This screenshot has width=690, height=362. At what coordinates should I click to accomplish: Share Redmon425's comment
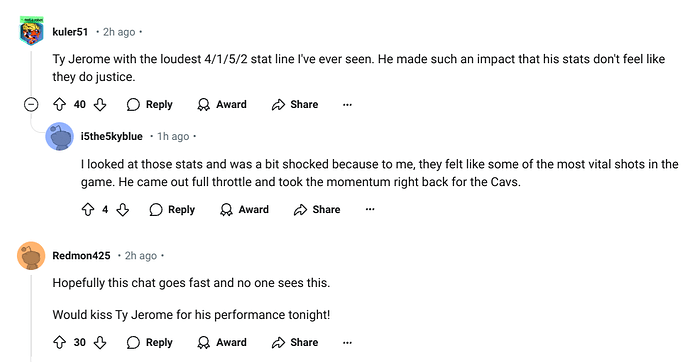pos(295,343)
